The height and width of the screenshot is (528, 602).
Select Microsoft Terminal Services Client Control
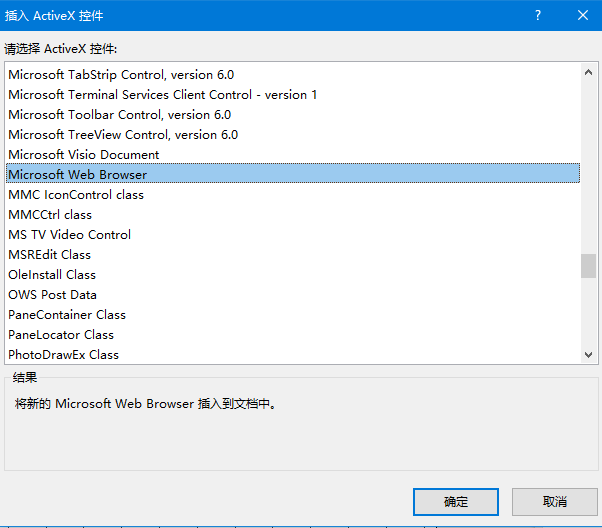[x=162, y=95]
